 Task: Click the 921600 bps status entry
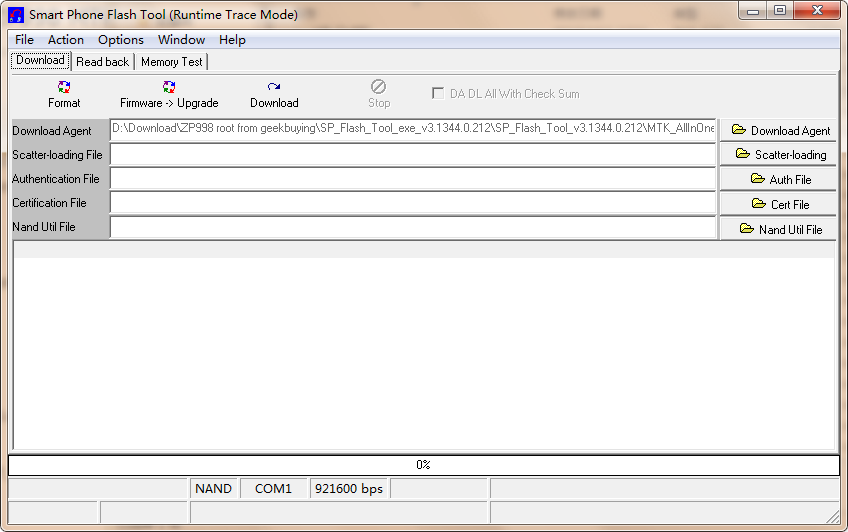349,489
